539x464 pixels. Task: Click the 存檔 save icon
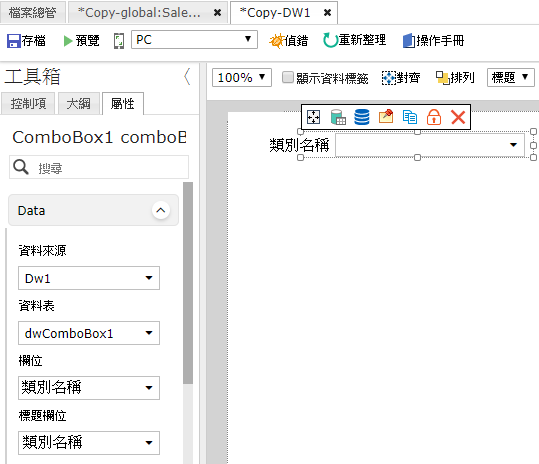coord(14,41)
